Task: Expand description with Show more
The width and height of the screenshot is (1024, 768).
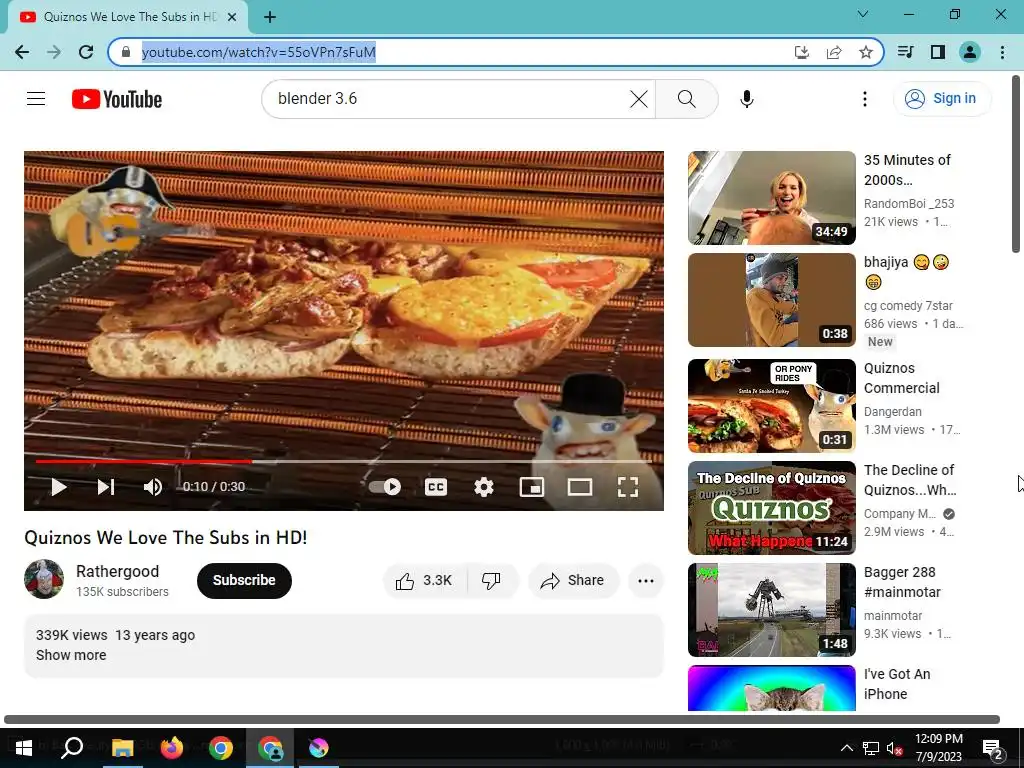Action: [71, 655]
